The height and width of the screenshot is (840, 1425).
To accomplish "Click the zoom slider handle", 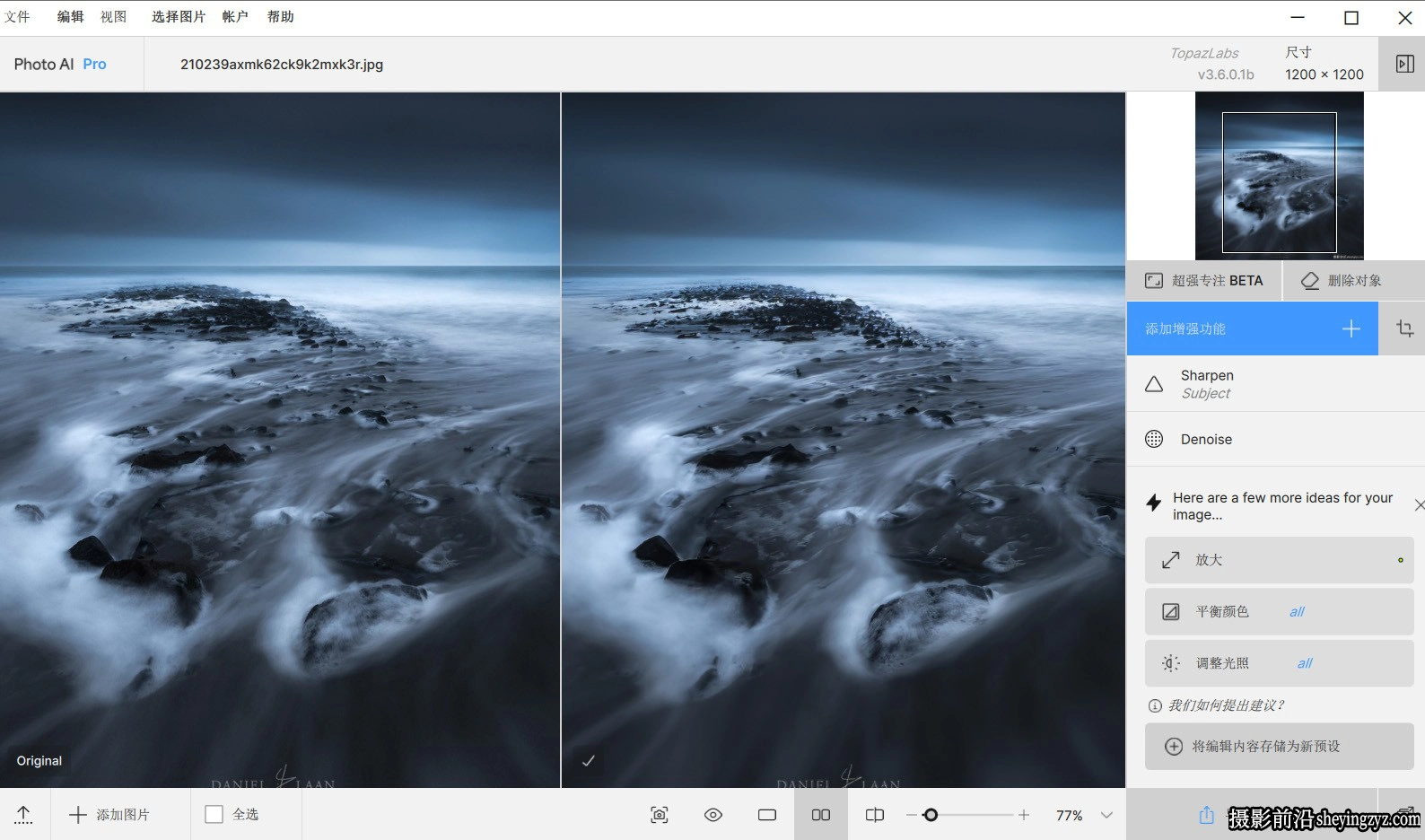I will tap(931, 815).
